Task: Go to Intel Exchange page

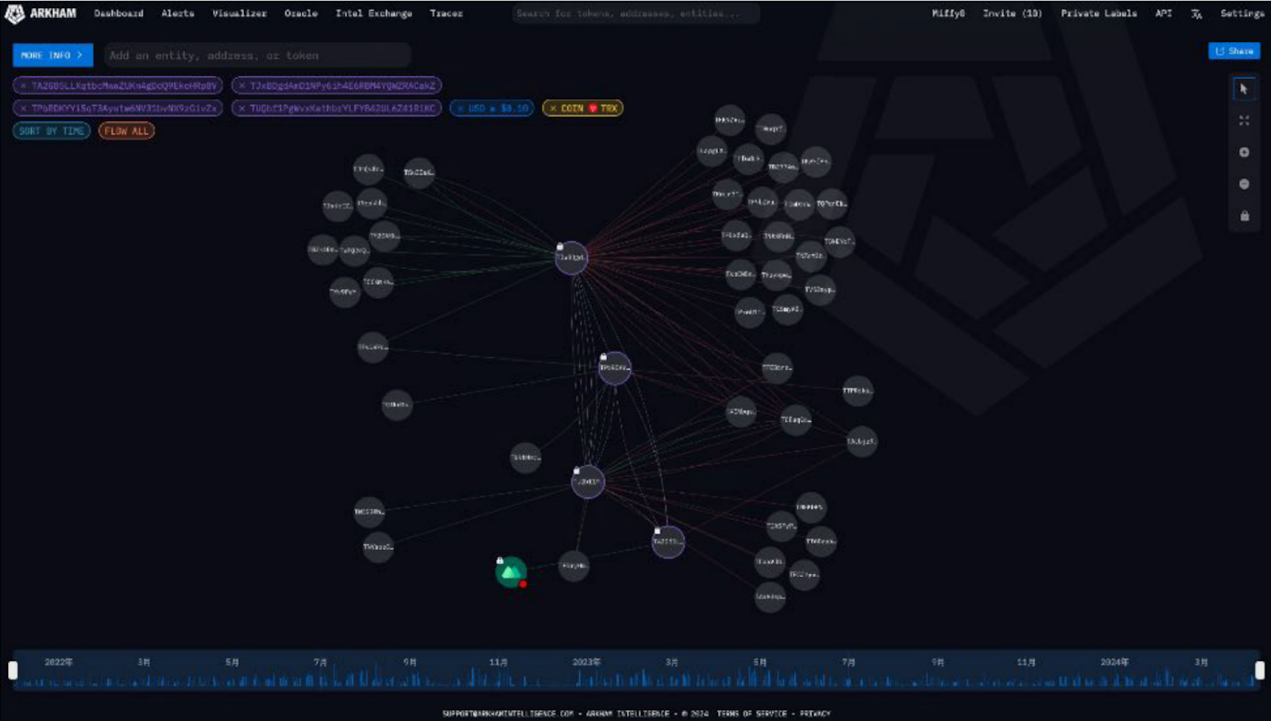Action: [373, 14]
